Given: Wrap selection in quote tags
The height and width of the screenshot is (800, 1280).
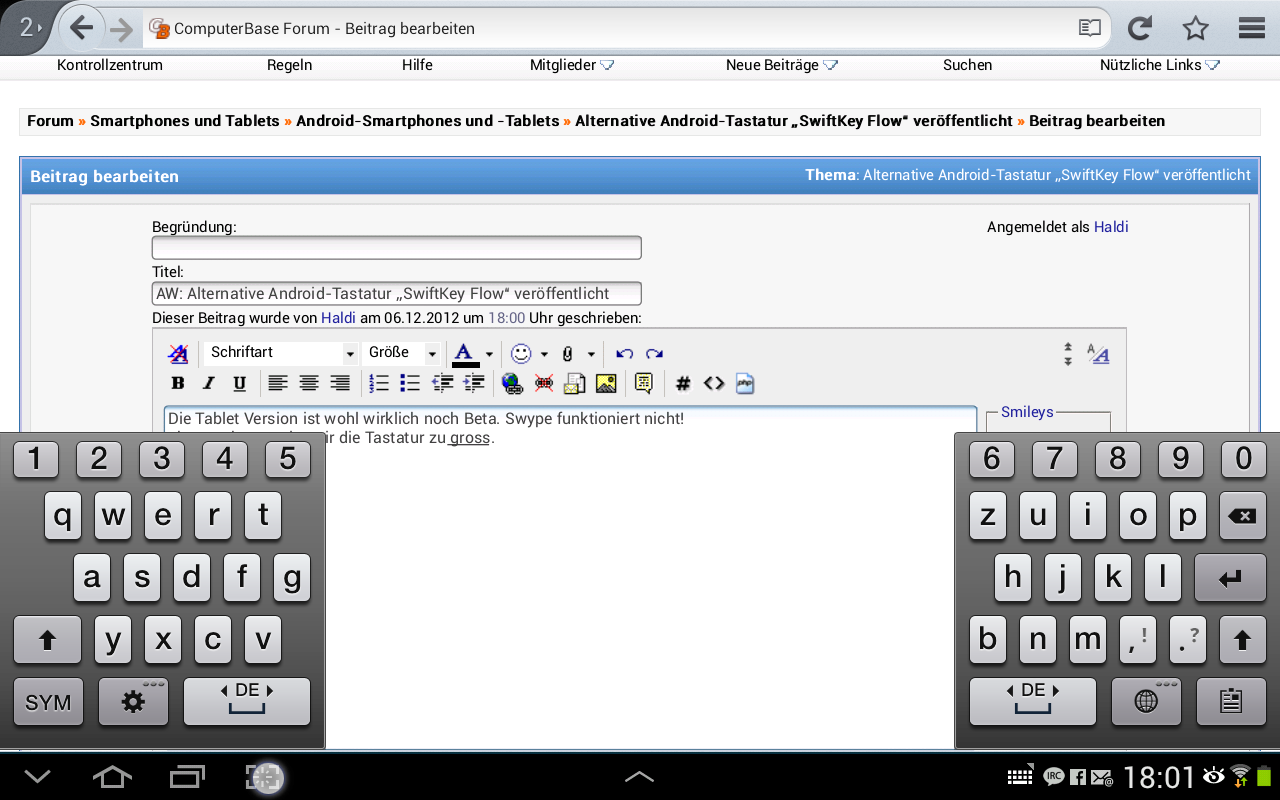Looking at the screenshot, I should (x=644, y=383).
